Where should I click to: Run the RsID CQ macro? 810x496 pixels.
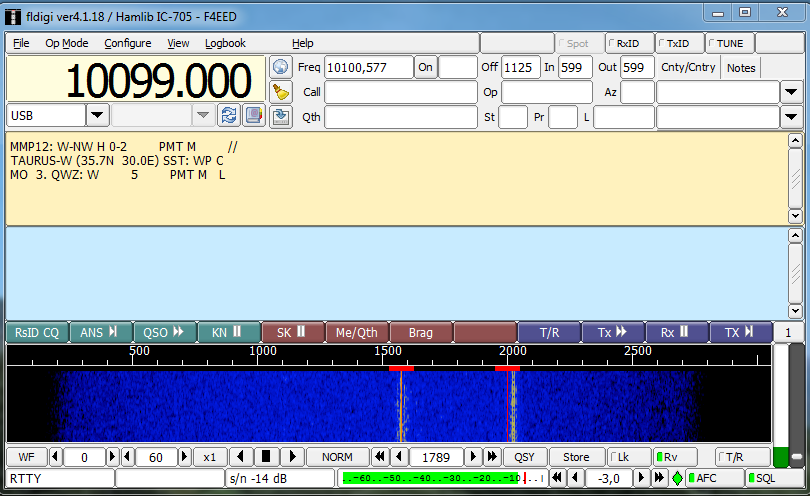[37, 333]
